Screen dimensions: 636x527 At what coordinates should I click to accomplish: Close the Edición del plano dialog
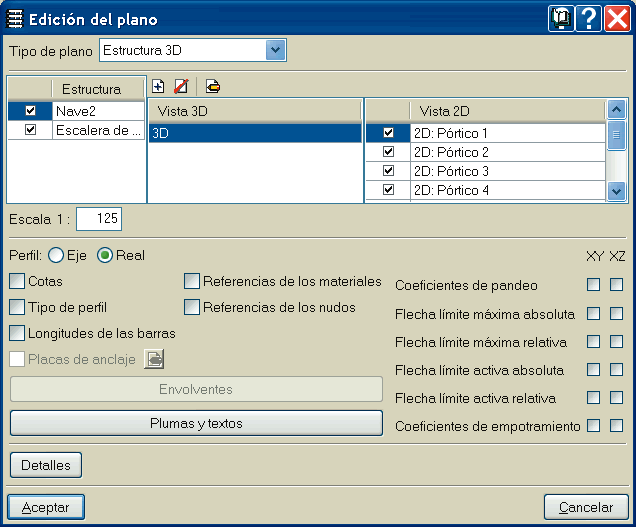616,19
